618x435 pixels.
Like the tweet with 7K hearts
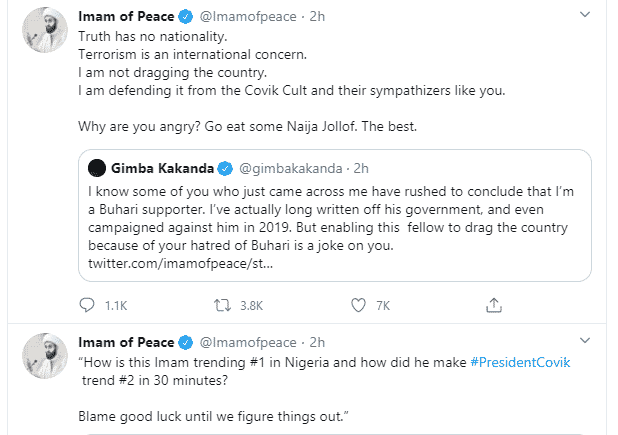(x=358, y=305)
